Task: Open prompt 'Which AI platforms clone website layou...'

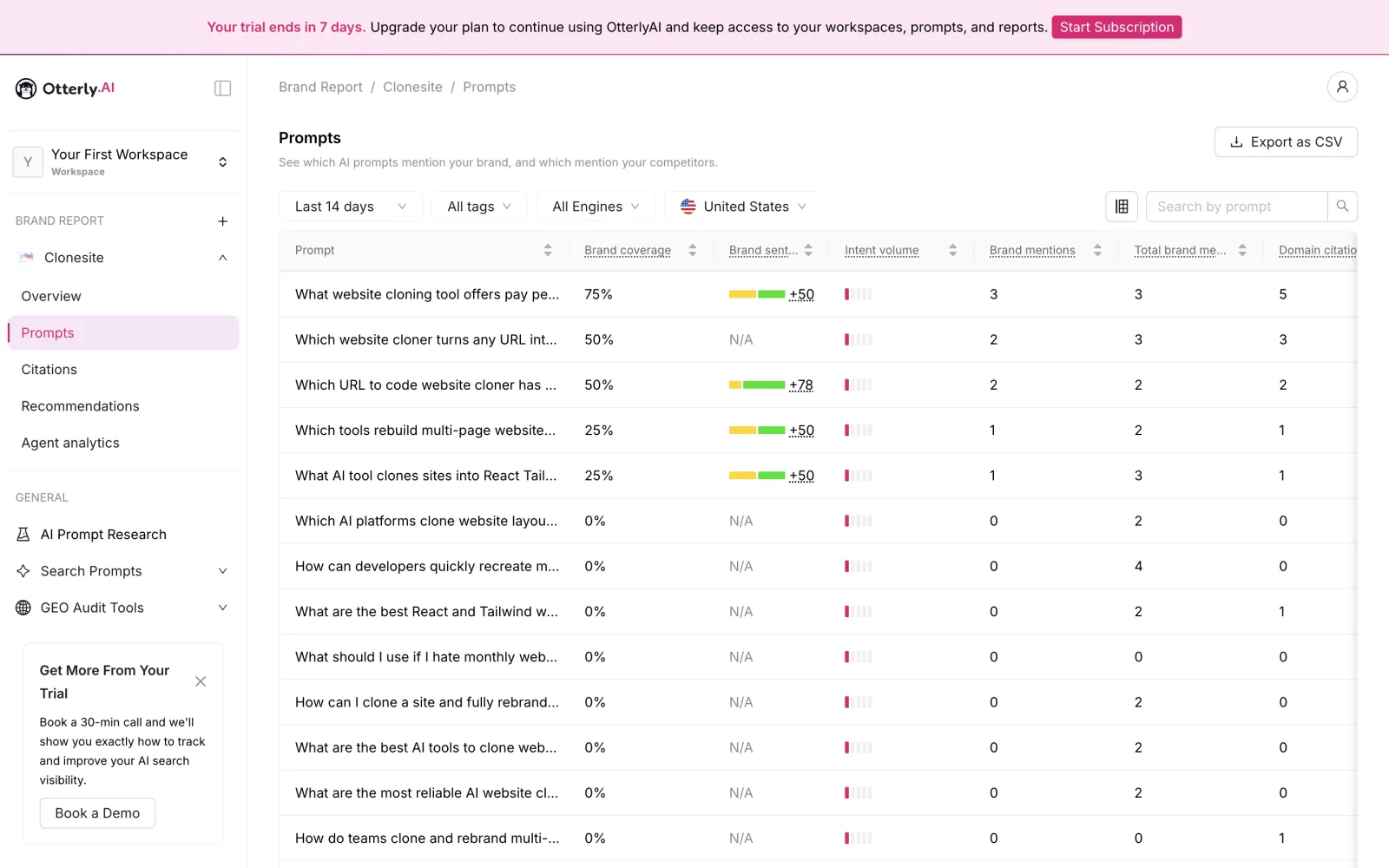Action: click(x=426, y=521)
